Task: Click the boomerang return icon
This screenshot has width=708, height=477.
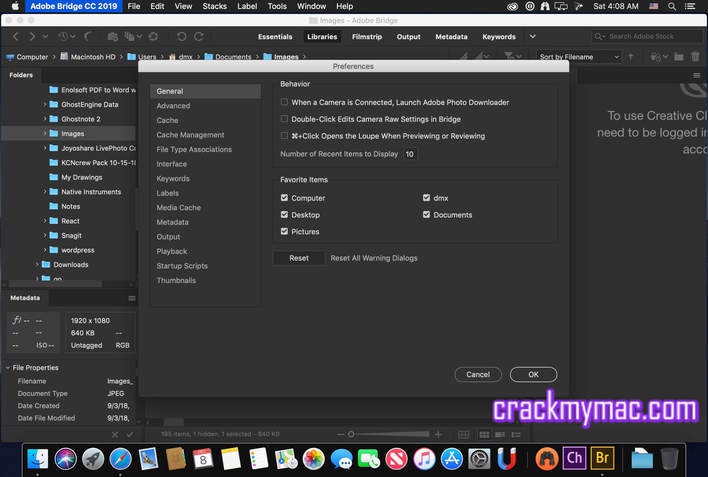Action: [x=88, y=37]
